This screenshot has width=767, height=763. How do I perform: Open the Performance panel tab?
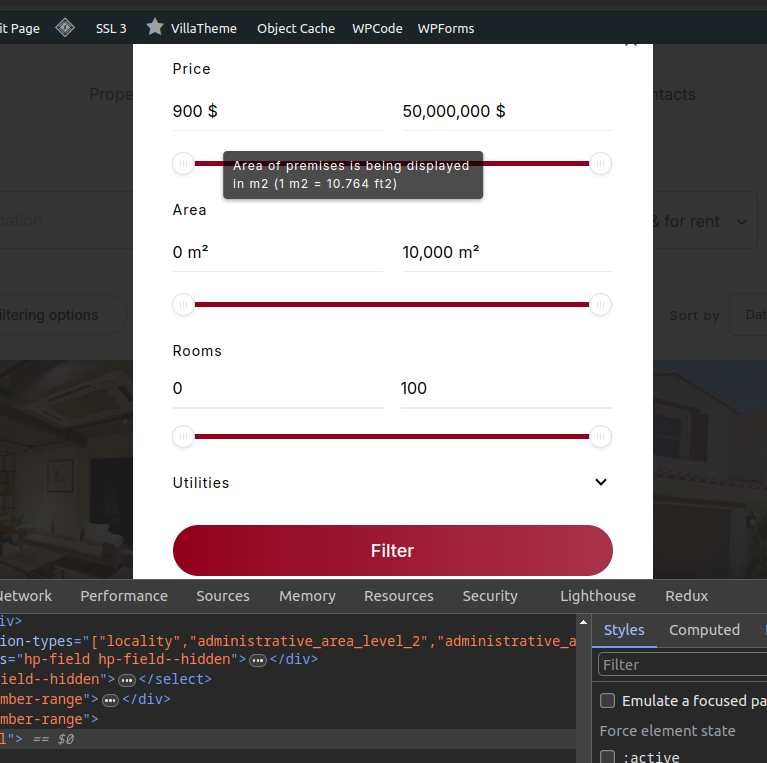click(x=124, y=596)
